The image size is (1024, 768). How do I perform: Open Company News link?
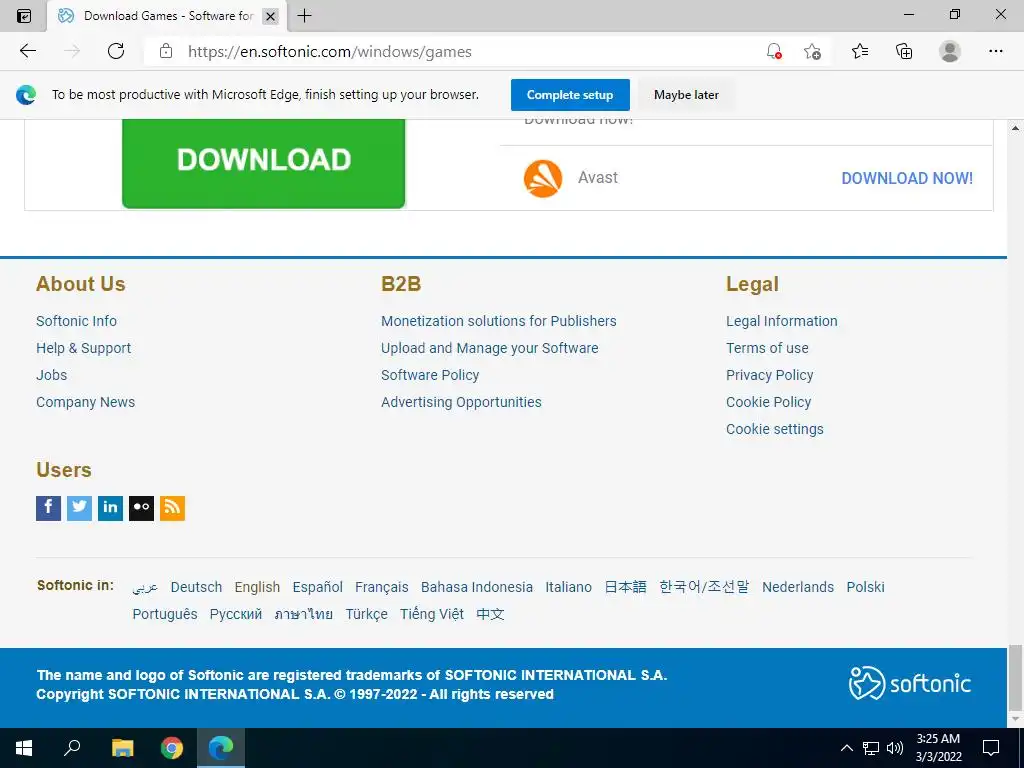[86, 402]
